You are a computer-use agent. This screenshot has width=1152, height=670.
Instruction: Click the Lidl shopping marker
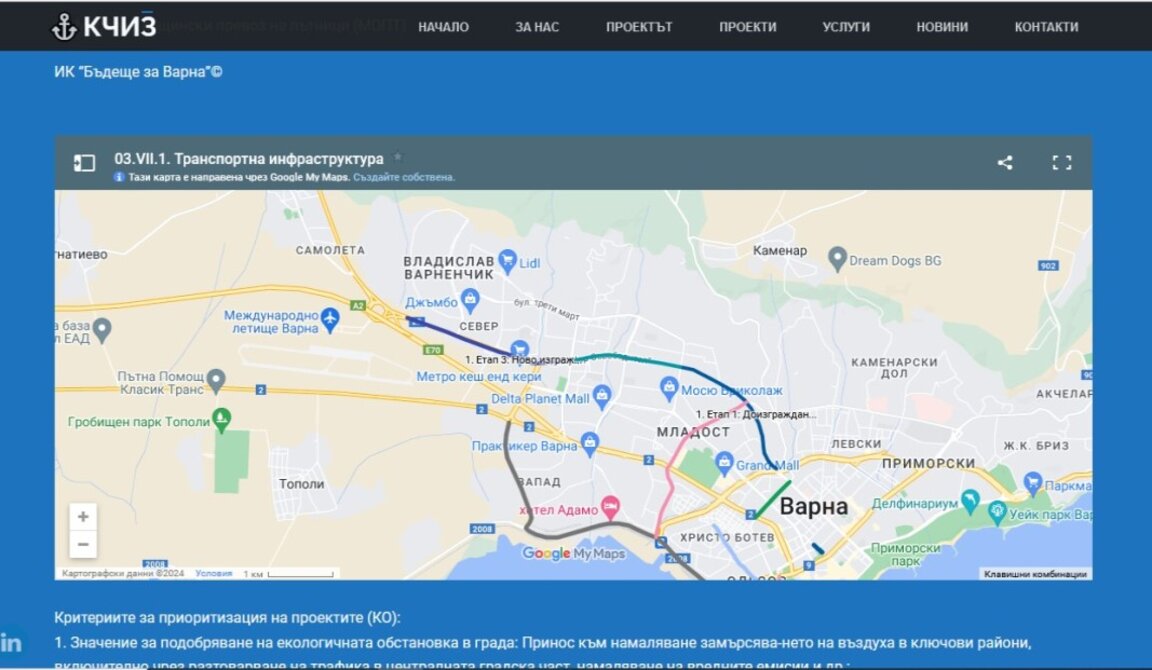507,261
